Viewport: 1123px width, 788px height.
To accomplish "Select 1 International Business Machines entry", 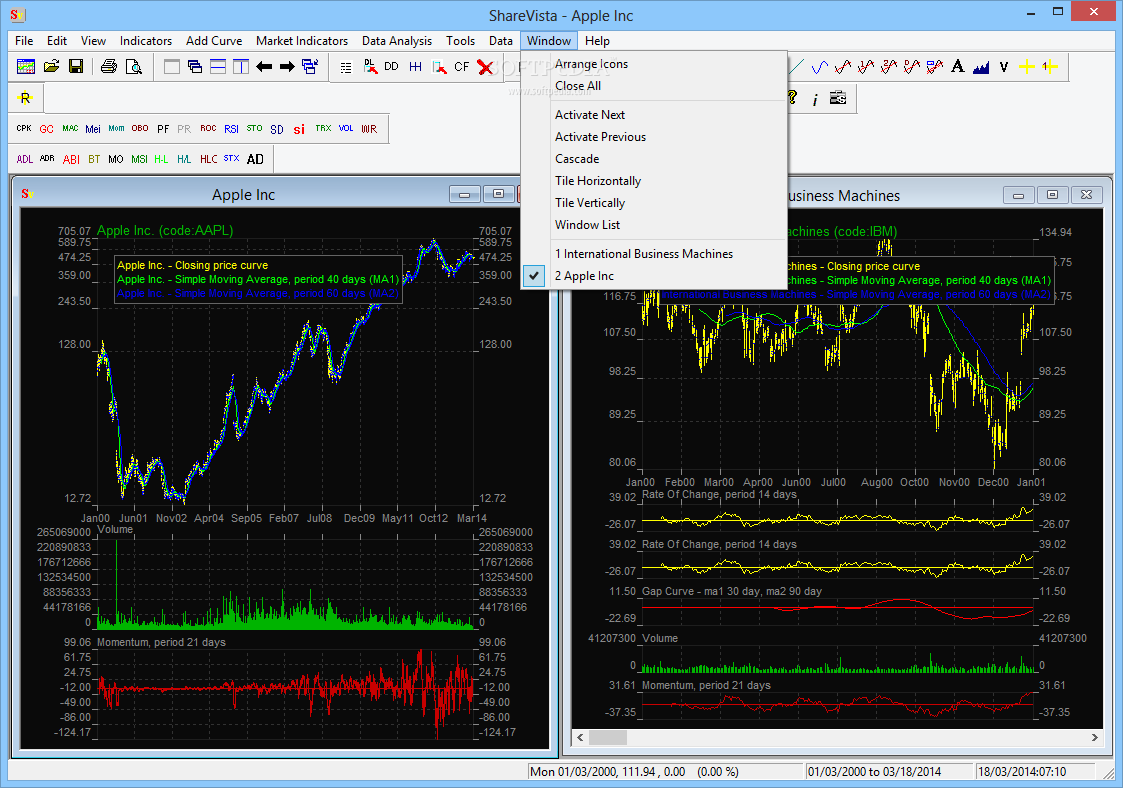I will 654,254.
